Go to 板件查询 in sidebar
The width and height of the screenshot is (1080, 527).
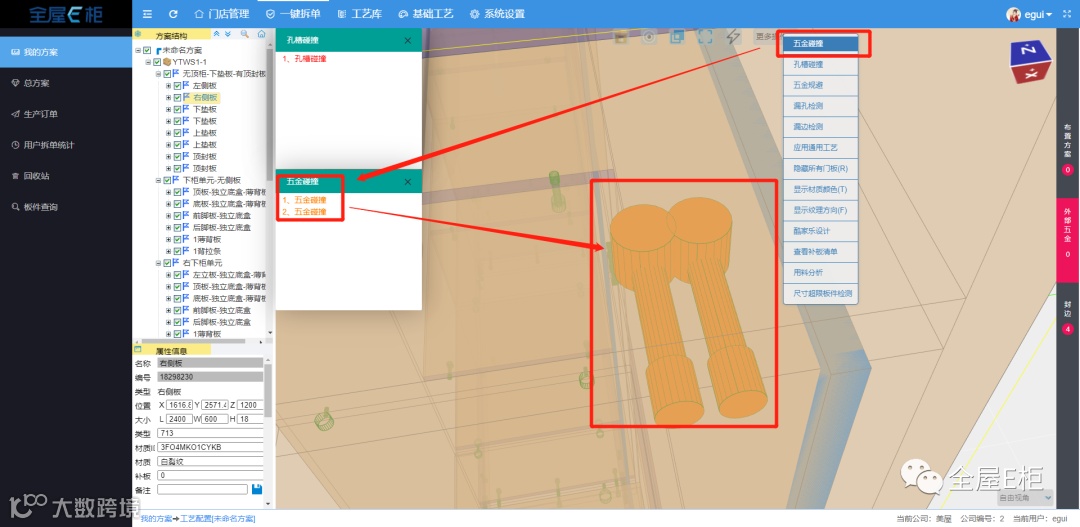pyautogui.click(x=65, y=207)
